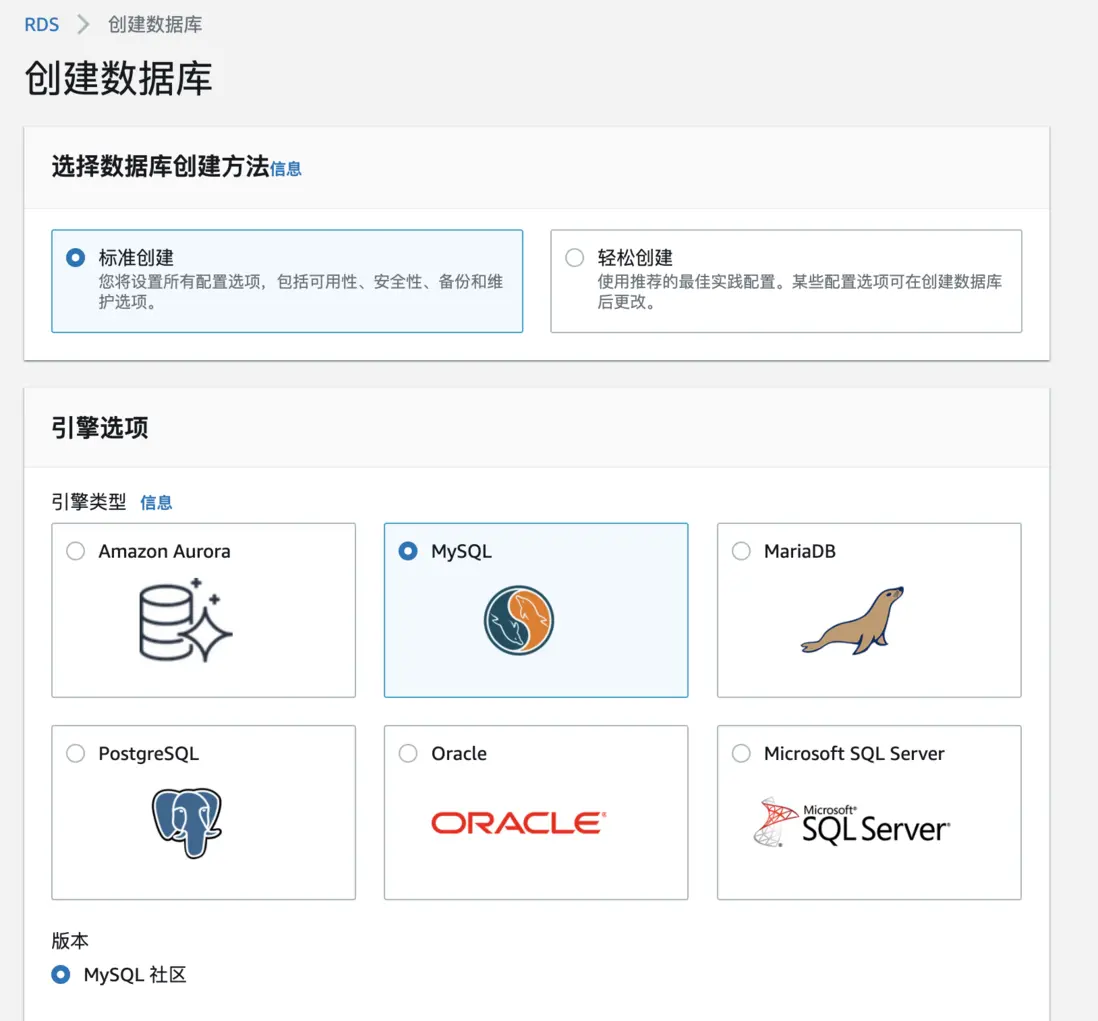Click the 引擎类型 label

(x=89, y=502)
